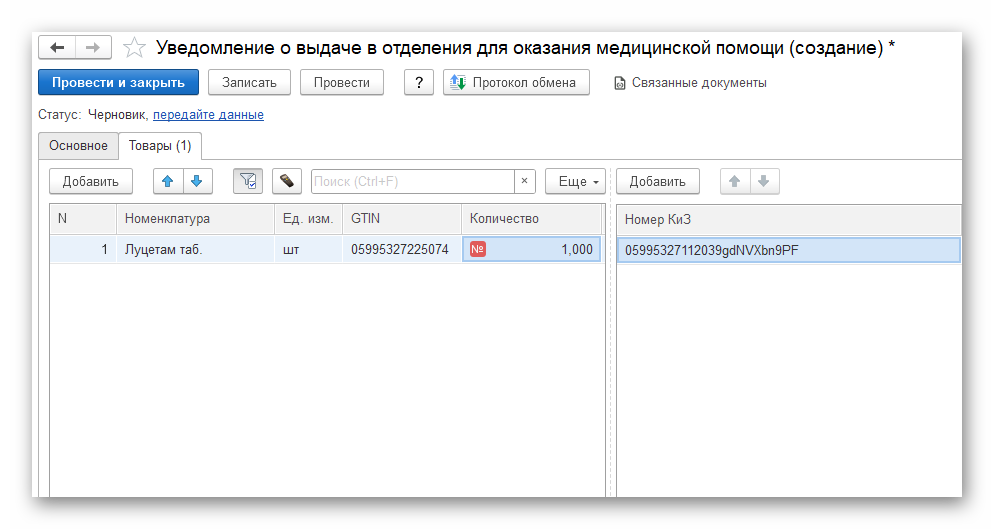
Task: Clear search with the × button
Action: click(x=524, y=181)
